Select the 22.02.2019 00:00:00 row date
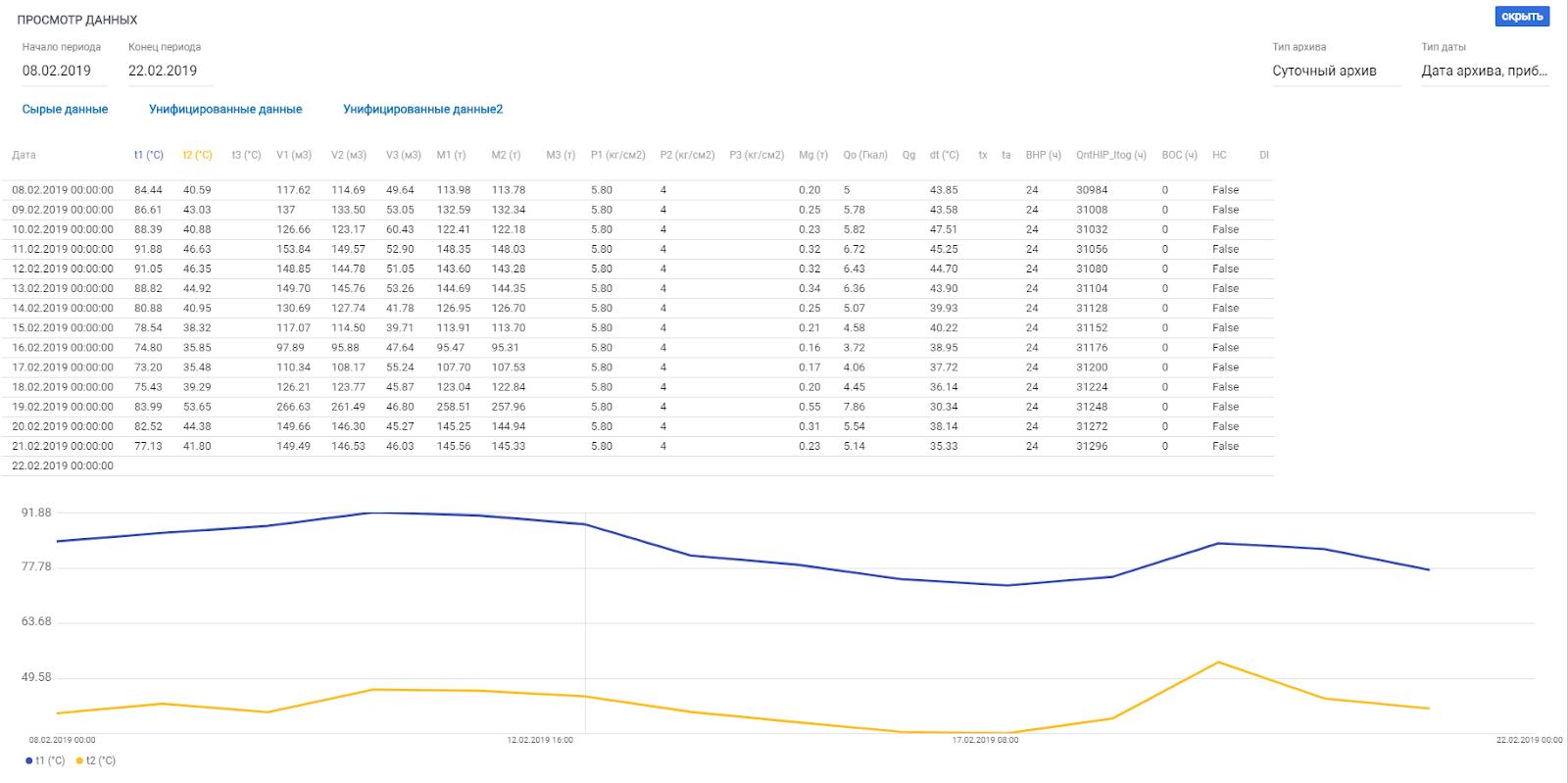This screenshot has height=783, width=1568. coord(63,465)
